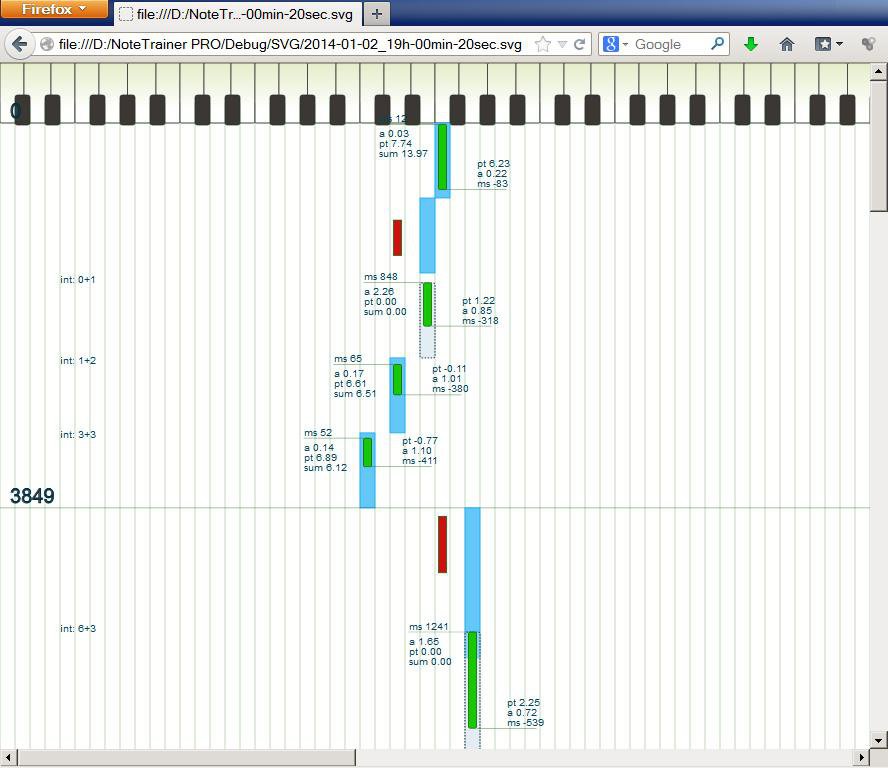Screen dimensions: 888x768
Task: Open the Downloads green arrow
Action: pyautogui.click(x=751, y=44)
